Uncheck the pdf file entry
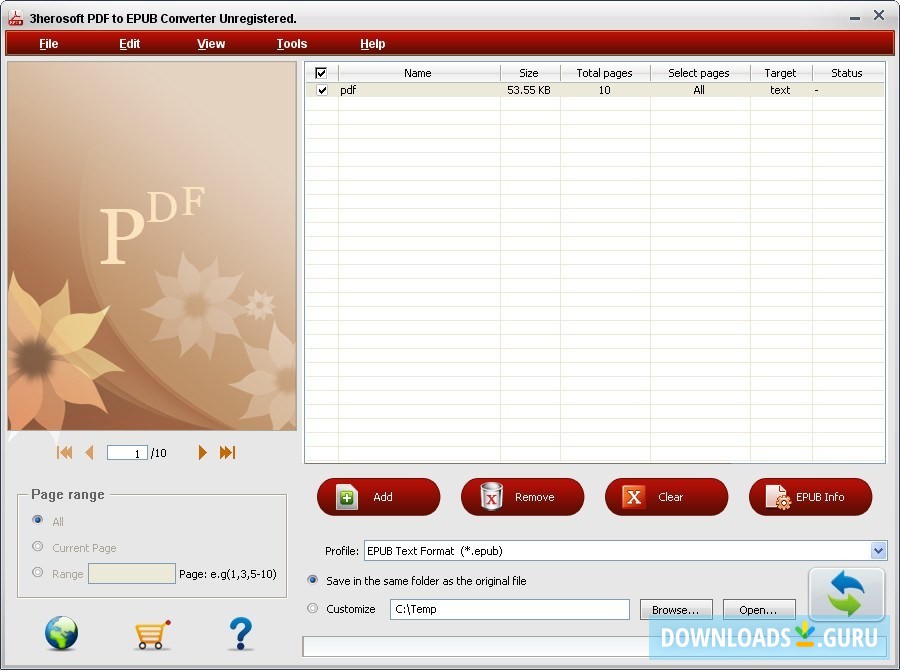Viewport: 900px width, 670px height. tap(321, 90)
